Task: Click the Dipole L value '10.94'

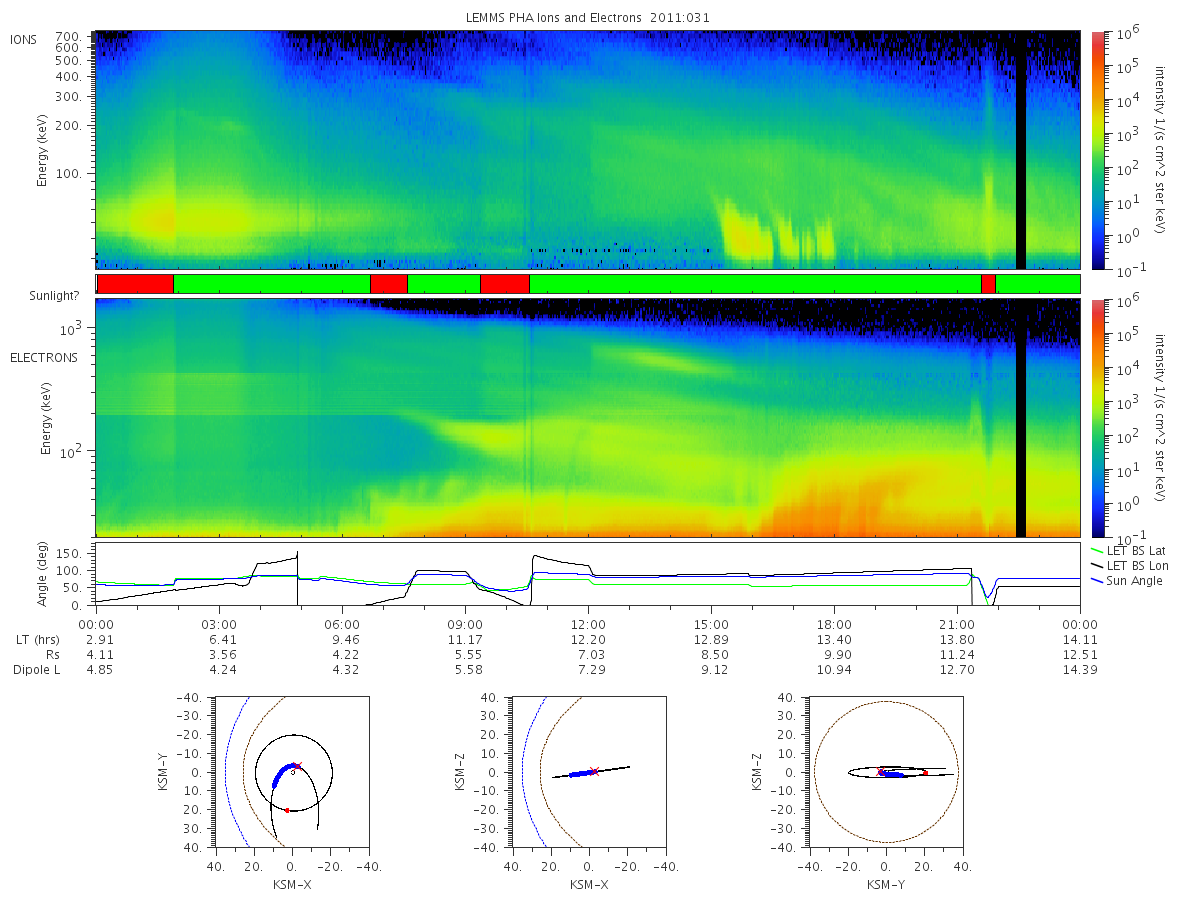Action: tap(834, 669)
